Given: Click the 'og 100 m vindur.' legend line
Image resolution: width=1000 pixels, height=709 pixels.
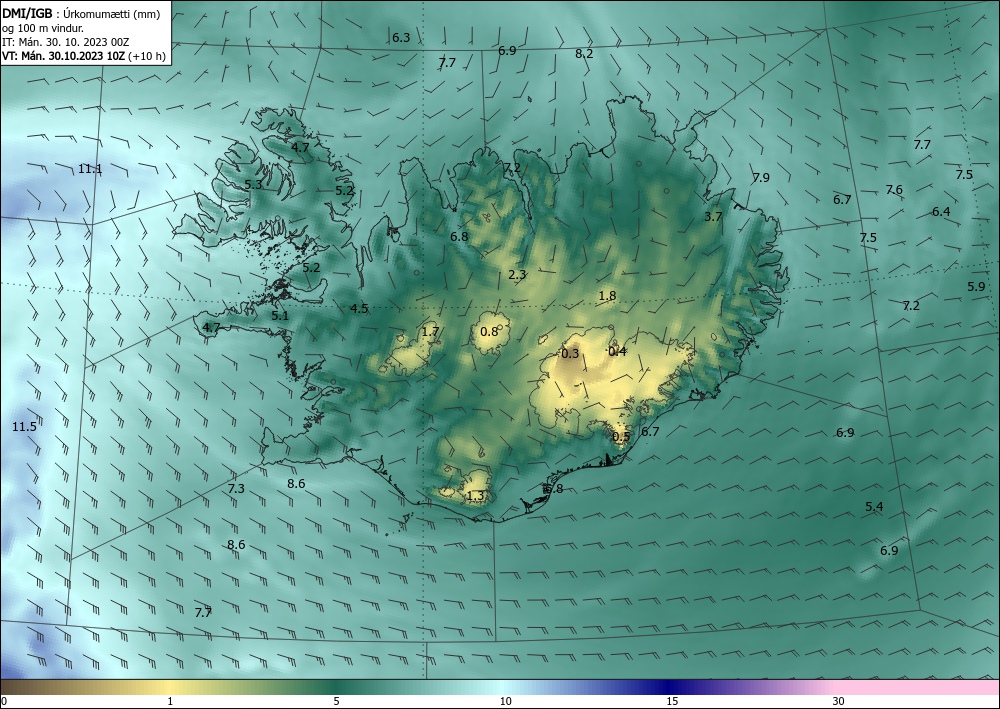Looking at the screenshot, I should (43, 28).
